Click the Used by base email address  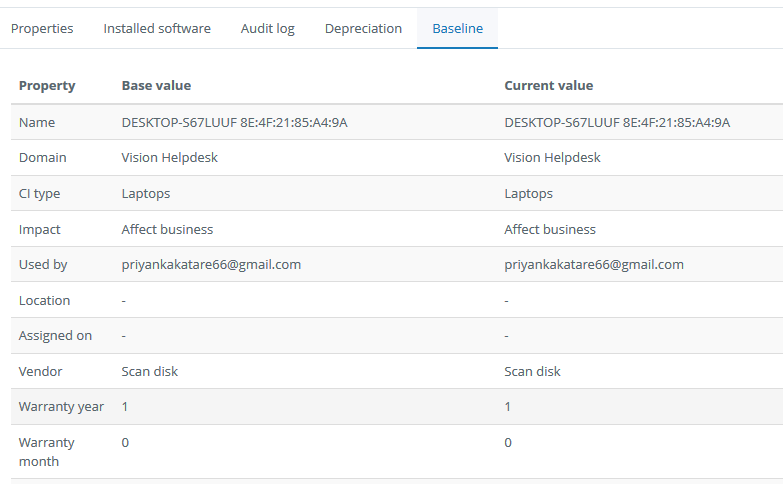[x=211, y=264]
